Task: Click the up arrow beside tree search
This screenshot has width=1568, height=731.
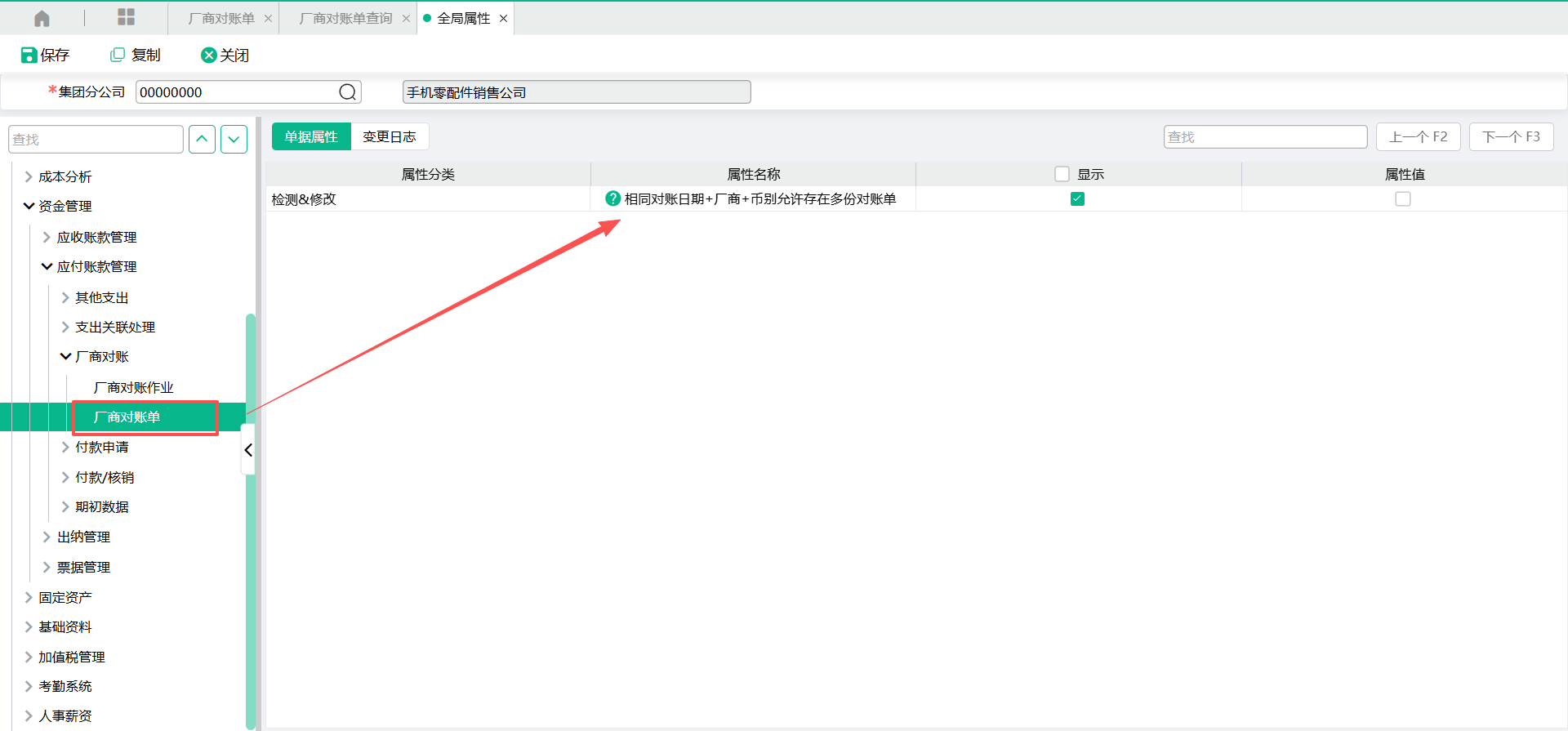Action: click(202, 139)
